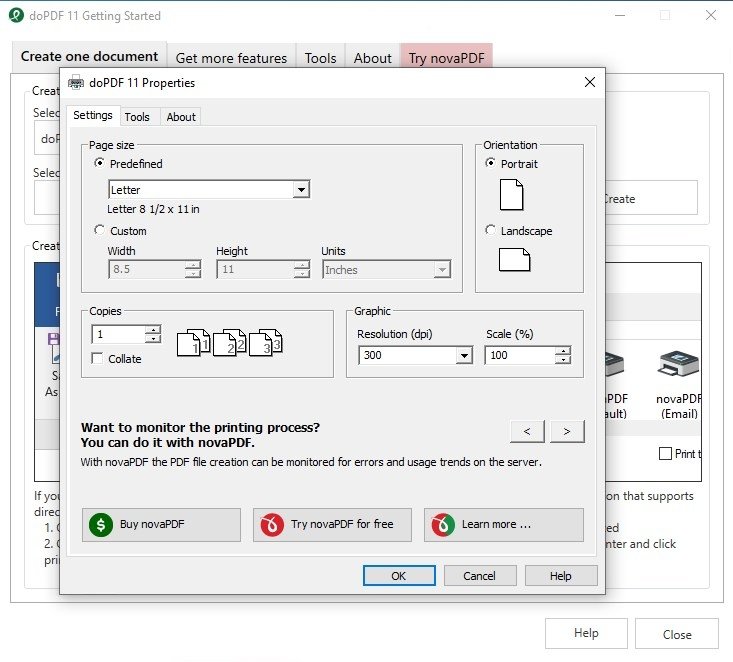
Task: Click the first uncollated copies pages icon
Action: tap(193, 342)
